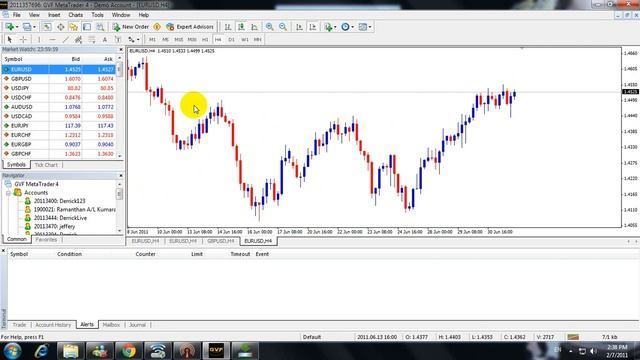Image resolution: width=640 pixels, height=360 pixels.
Task: Select the trendline drawing tool
Action: pyautogui.click(x=65, y=40)
